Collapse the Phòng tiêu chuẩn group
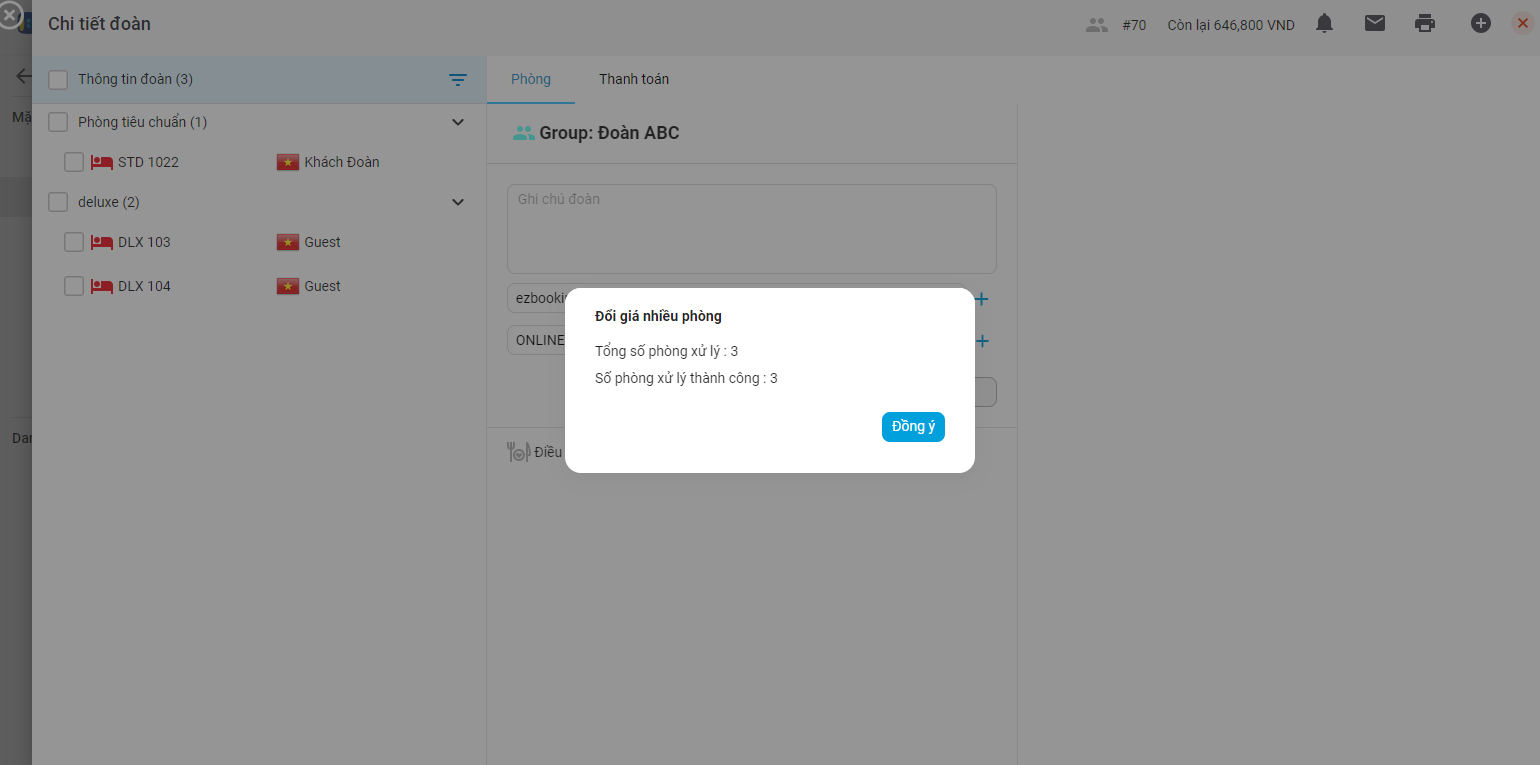Viewport: 1540px width, 765px height. [x=458, y=122]
